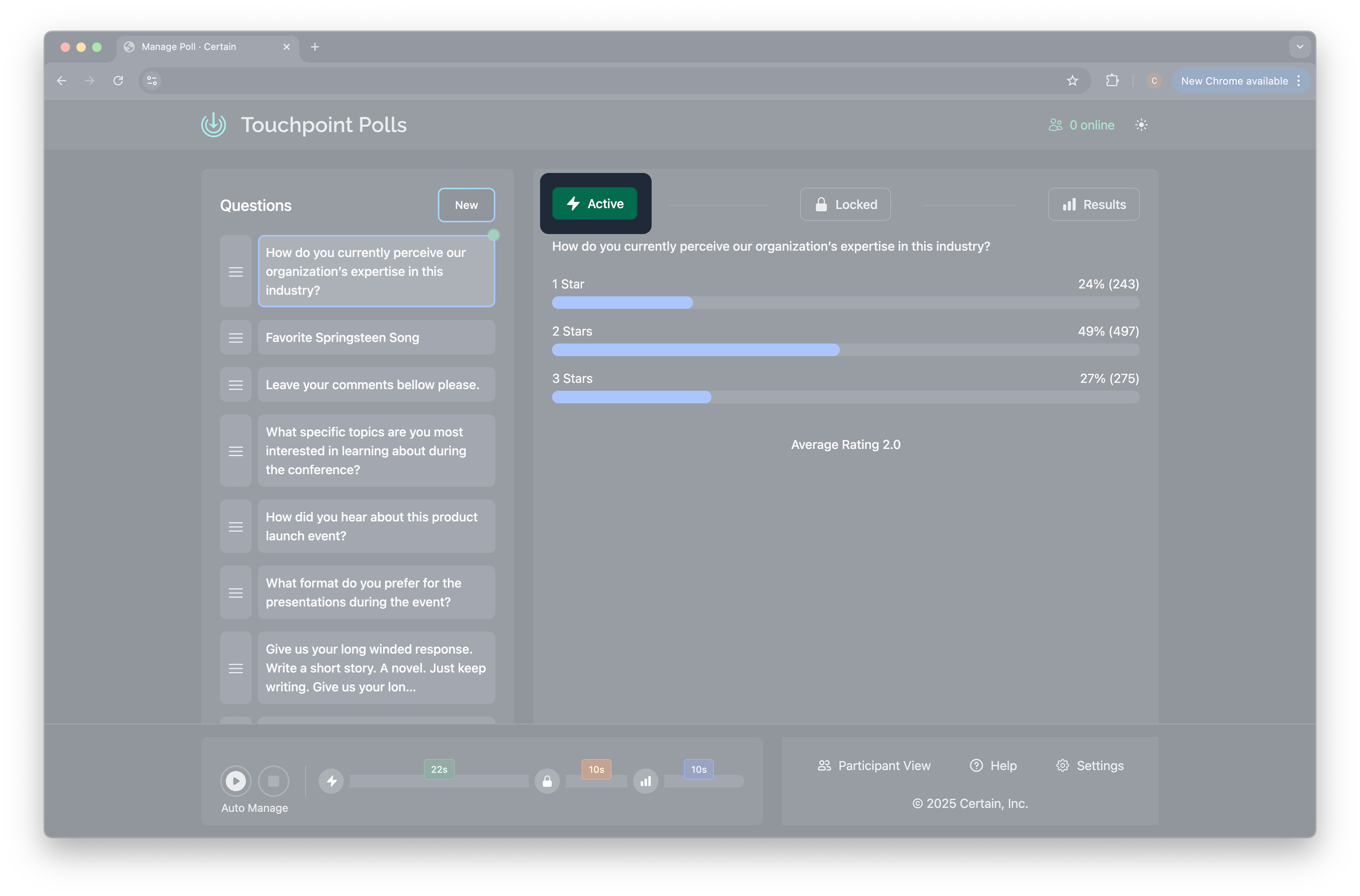Click the lock icon in the timeline bar

[x=547, y=781]
